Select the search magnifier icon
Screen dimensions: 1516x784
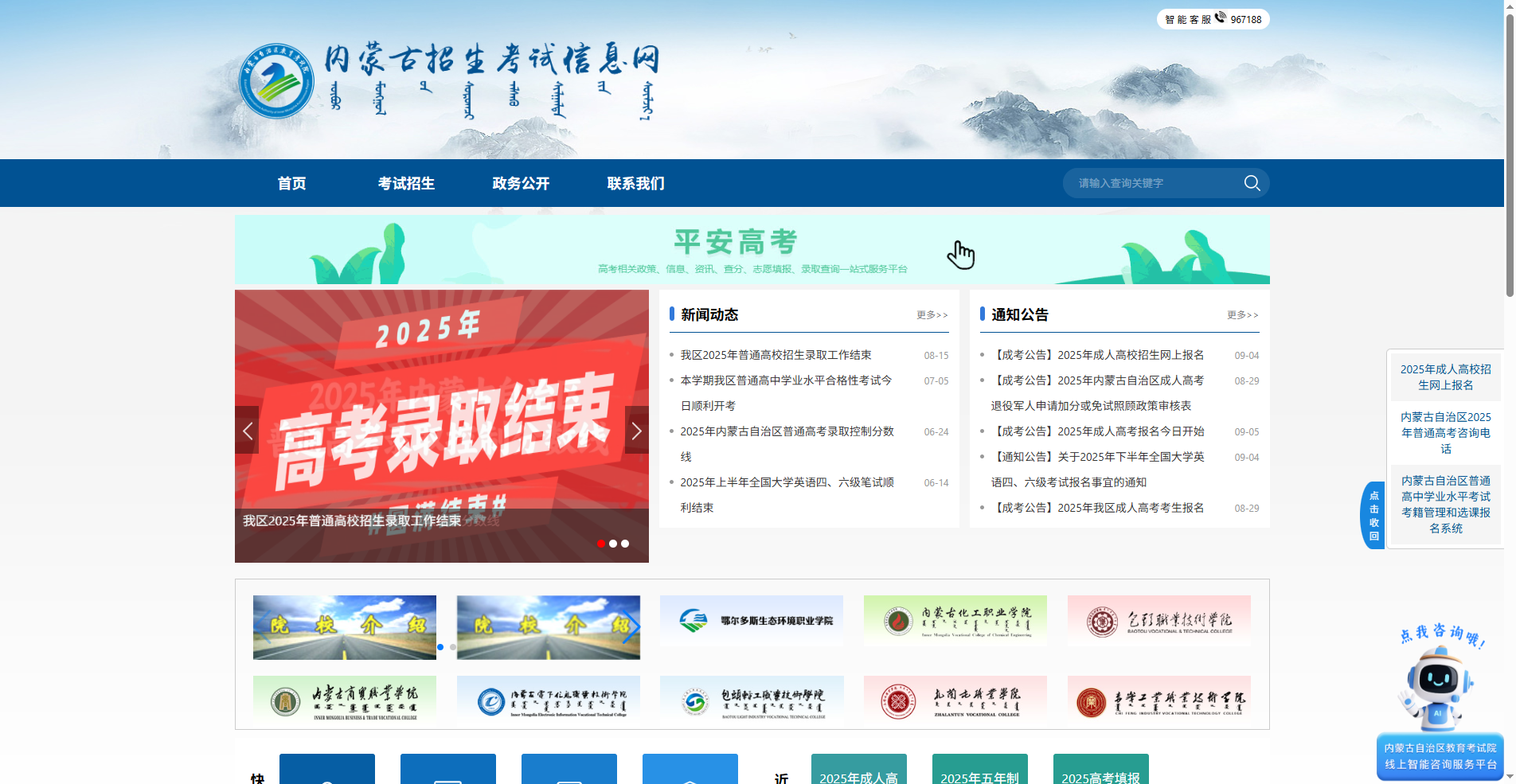pos(1252,183)
